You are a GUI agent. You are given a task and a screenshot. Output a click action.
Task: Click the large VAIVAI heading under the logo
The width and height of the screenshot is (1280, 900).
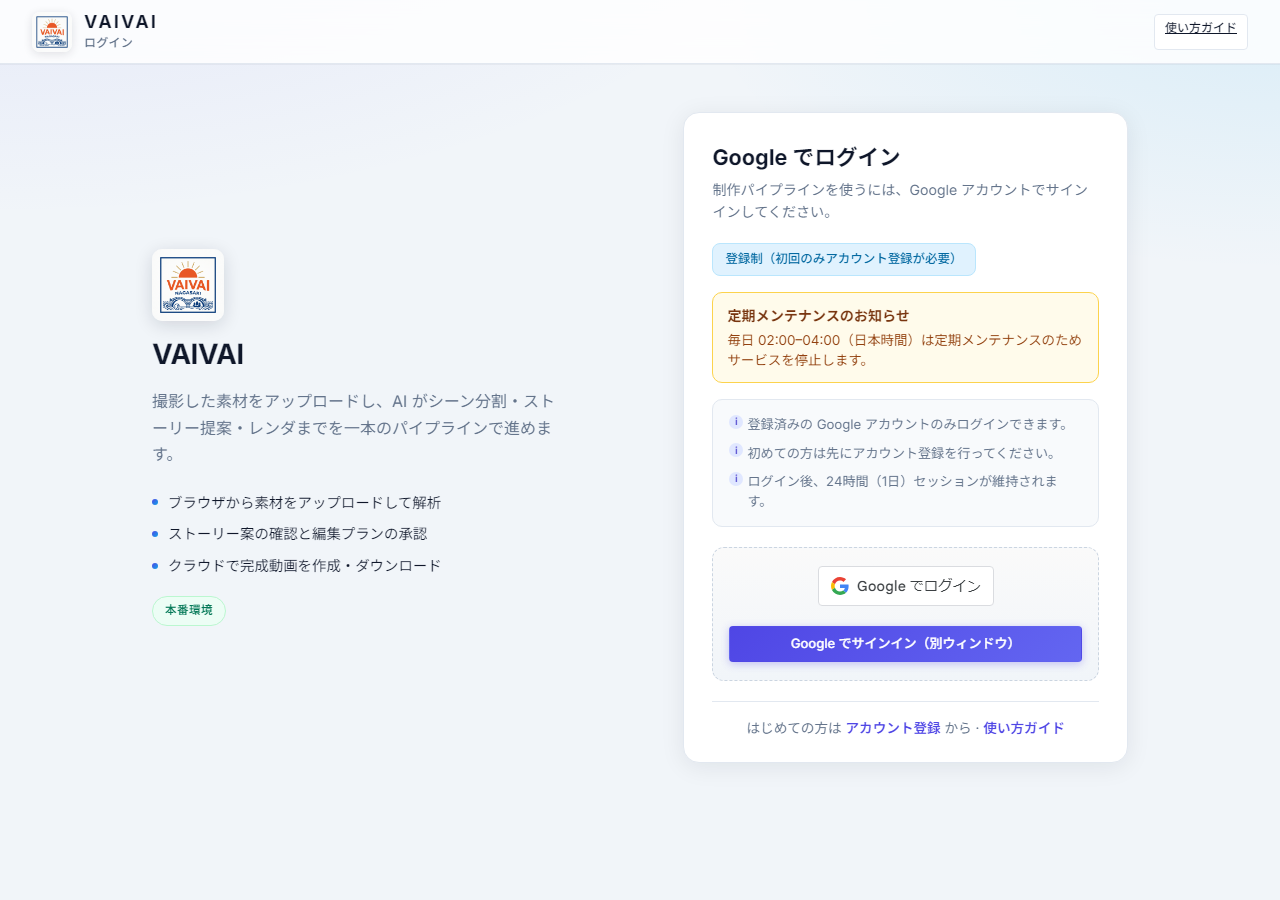(198, 355)
